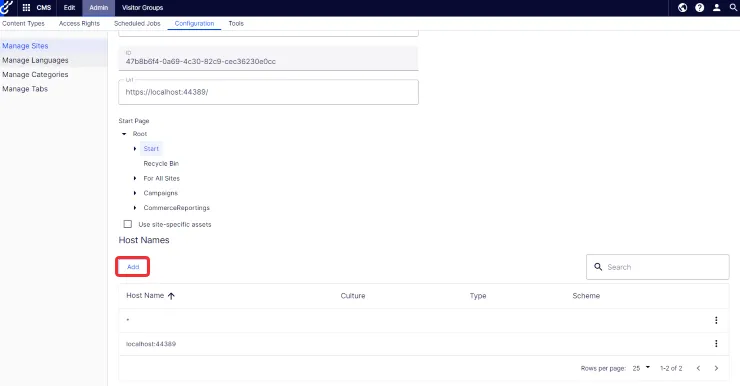The width and height of the screenshot is (740, 386).
Task: Toggle Use site-specific assets checkbox
Action: tap(127, 224)
